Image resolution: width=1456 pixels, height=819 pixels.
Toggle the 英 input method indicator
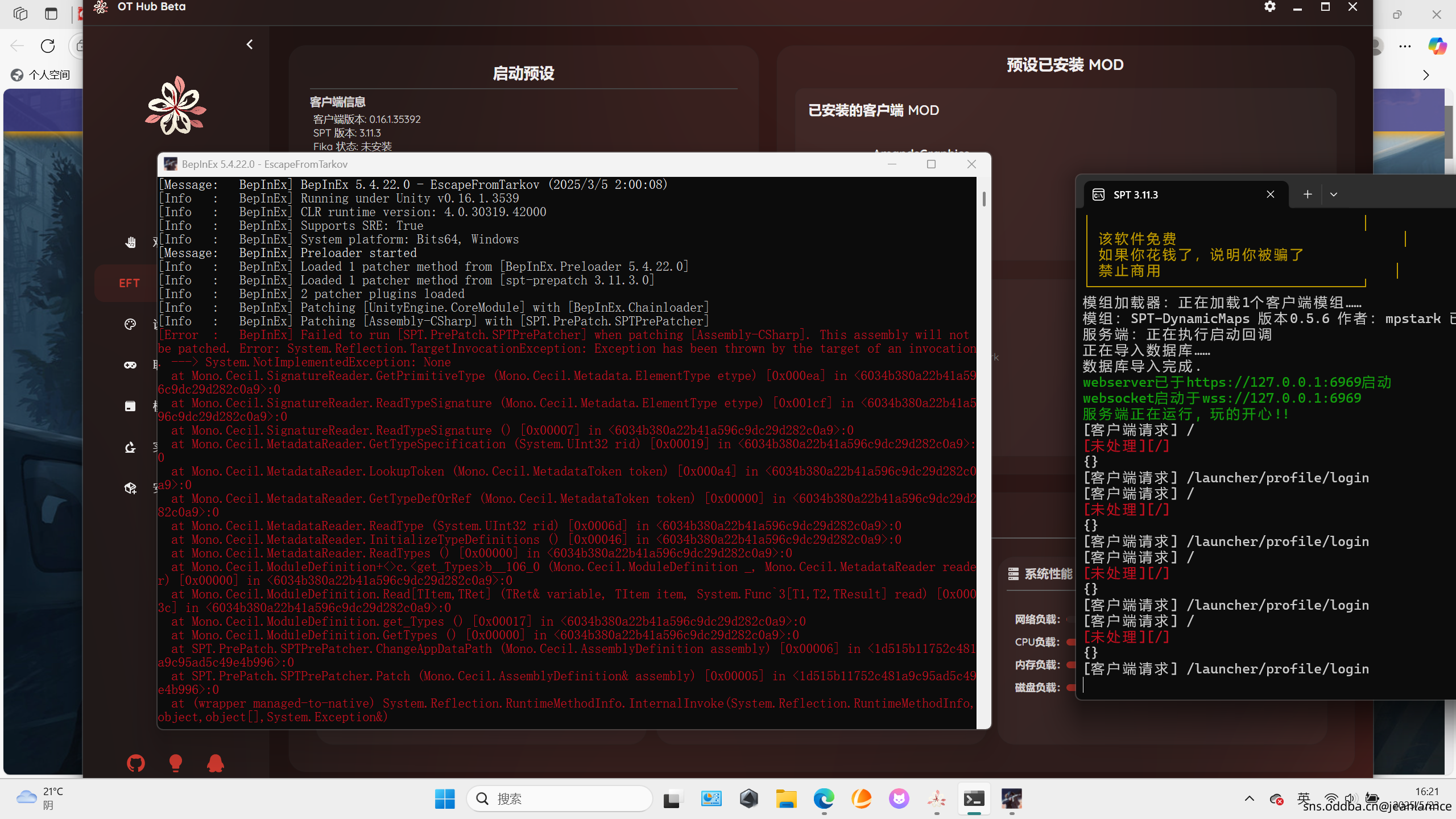pos(1304,797)
